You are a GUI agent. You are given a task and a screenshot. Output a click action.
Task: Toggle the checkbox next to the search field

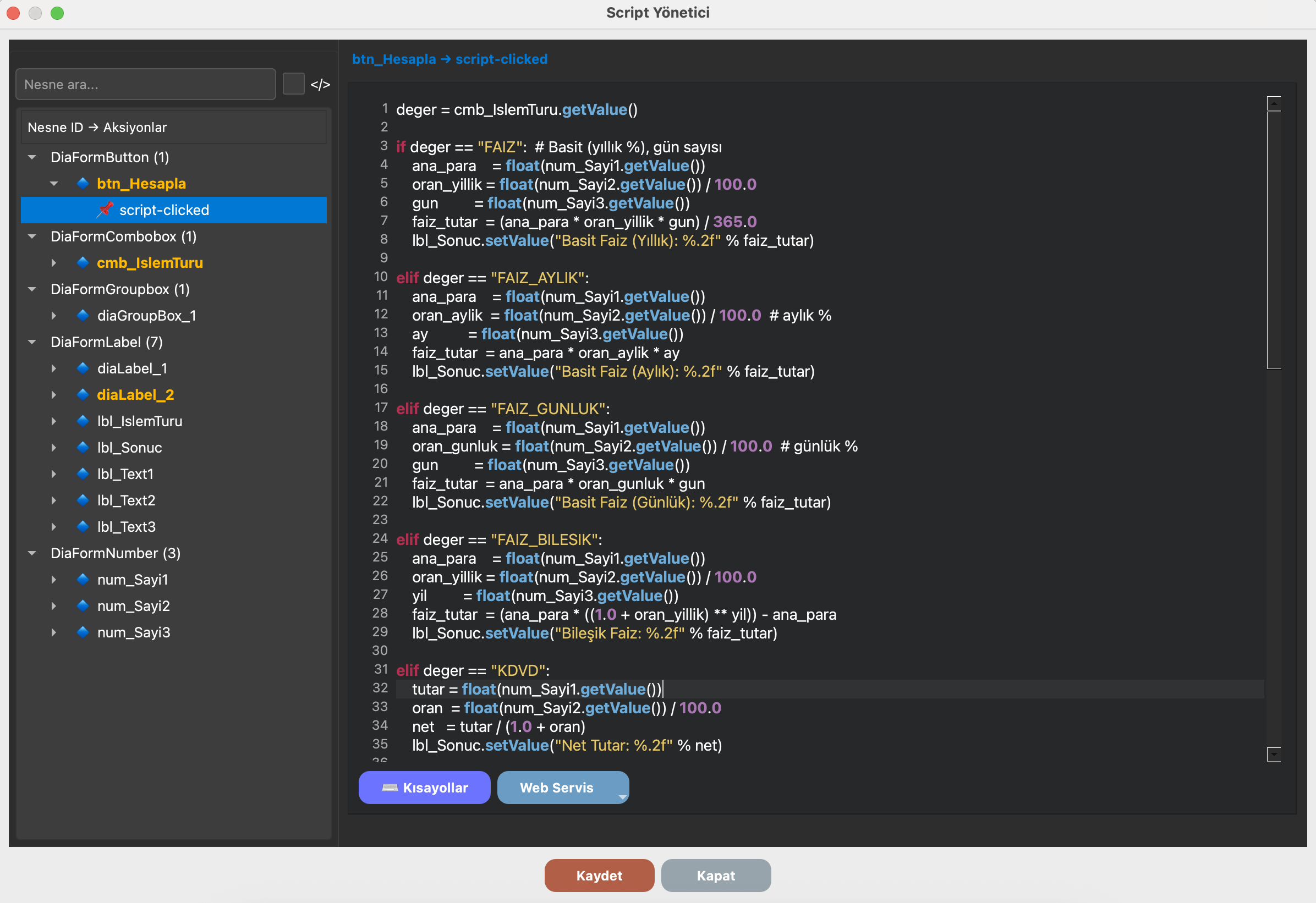[x=293, y=84]
